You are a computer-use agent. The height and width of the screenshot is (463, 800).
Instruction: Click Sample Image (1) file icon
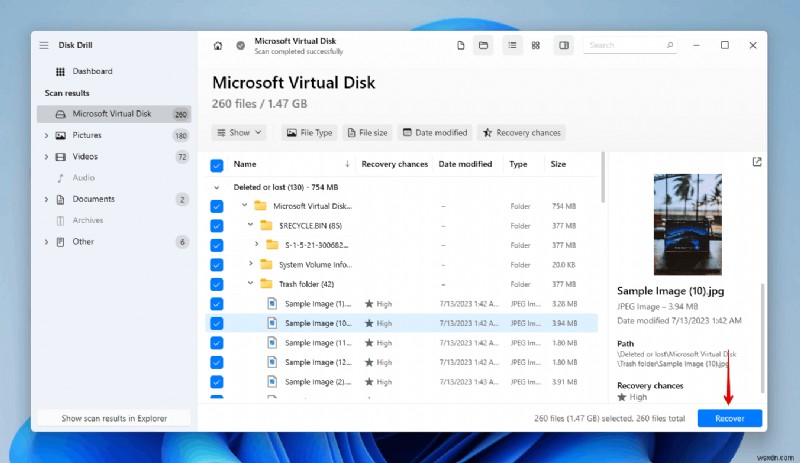[x=272, y=304]
